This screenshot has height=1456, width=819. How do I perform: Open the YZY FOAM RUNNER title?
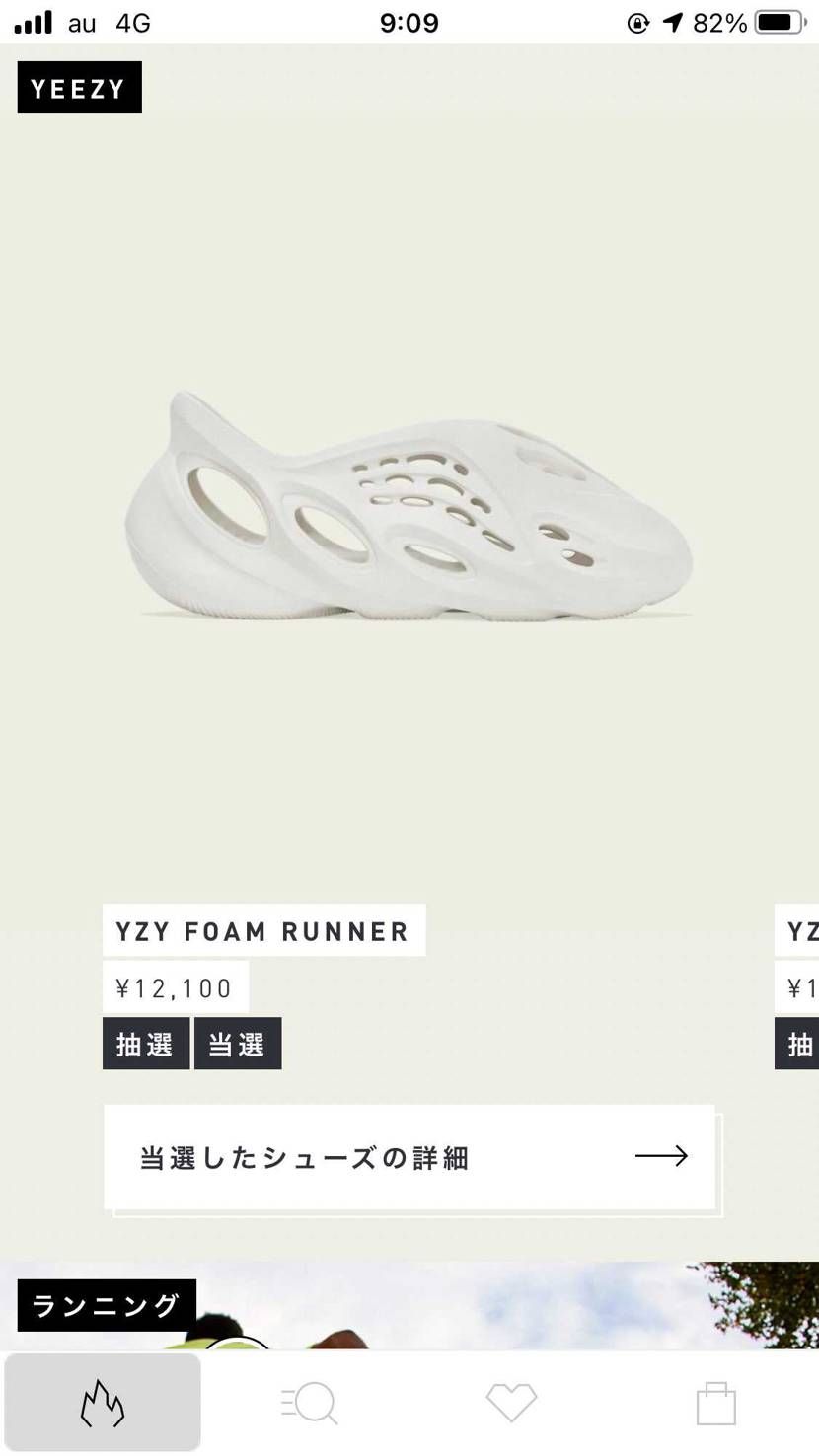coord(263,930)
